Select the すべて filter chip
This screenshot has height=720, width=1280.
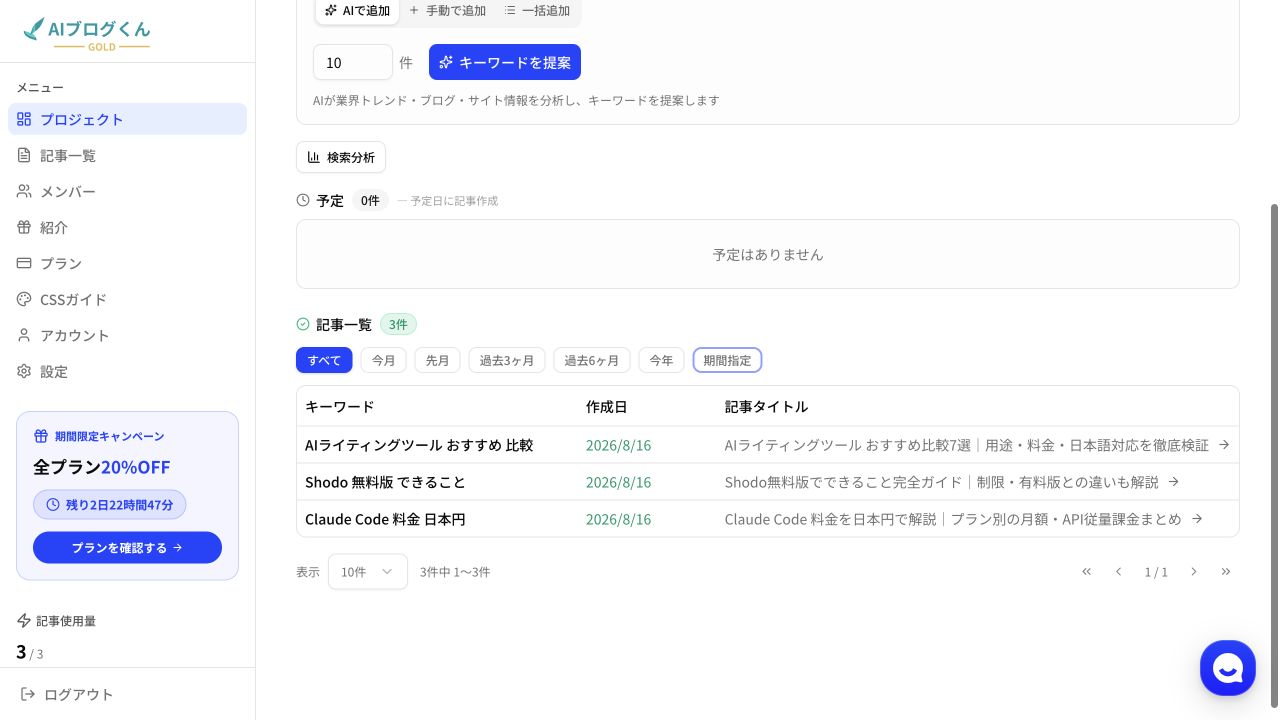tap(324, 360)
